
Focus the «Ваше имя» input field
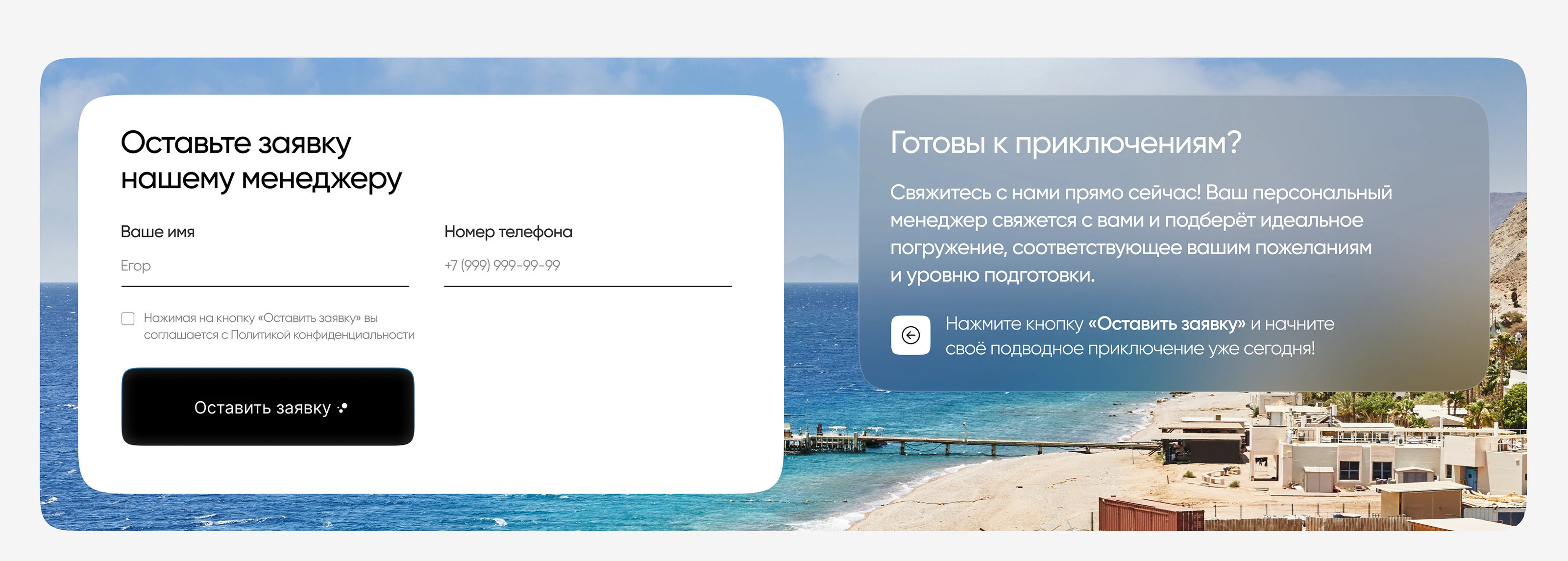[265, 267]
